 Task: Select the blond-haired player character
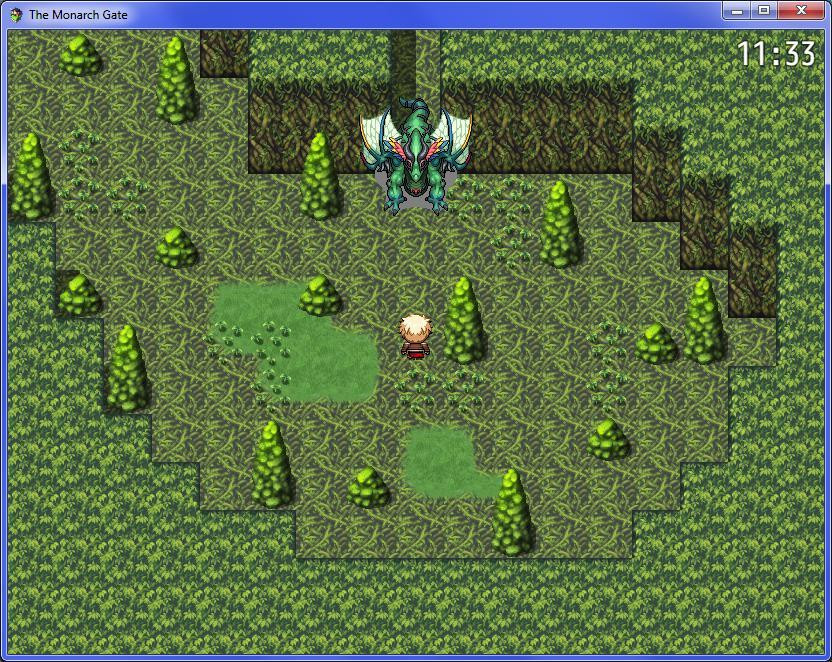click(415, 336)
